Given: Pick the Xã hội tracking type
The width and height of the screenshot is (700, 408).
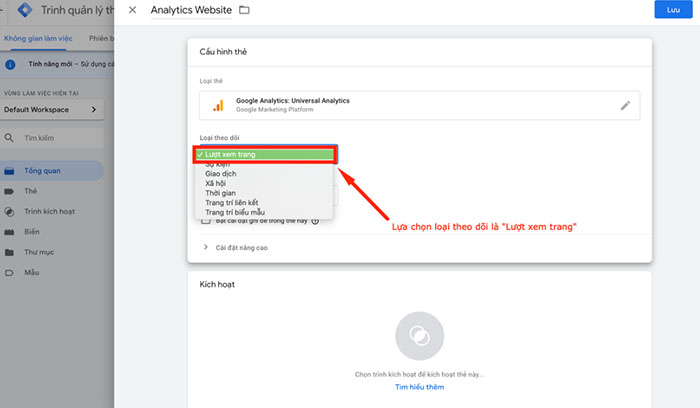Looking at the screenshot, I should (x=215, y=183).
